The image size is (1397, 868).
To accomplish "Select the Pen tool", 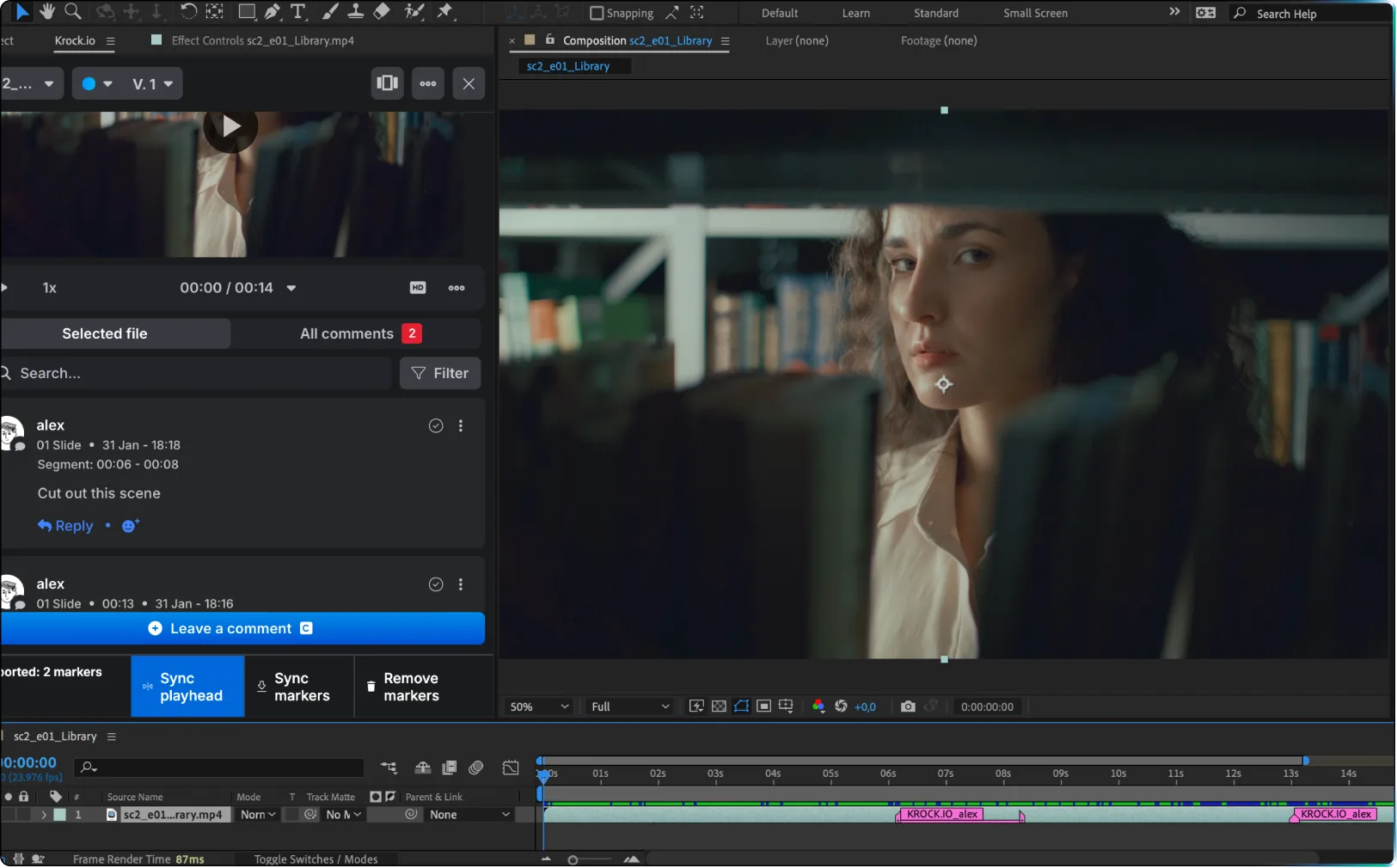I will 273,12.
